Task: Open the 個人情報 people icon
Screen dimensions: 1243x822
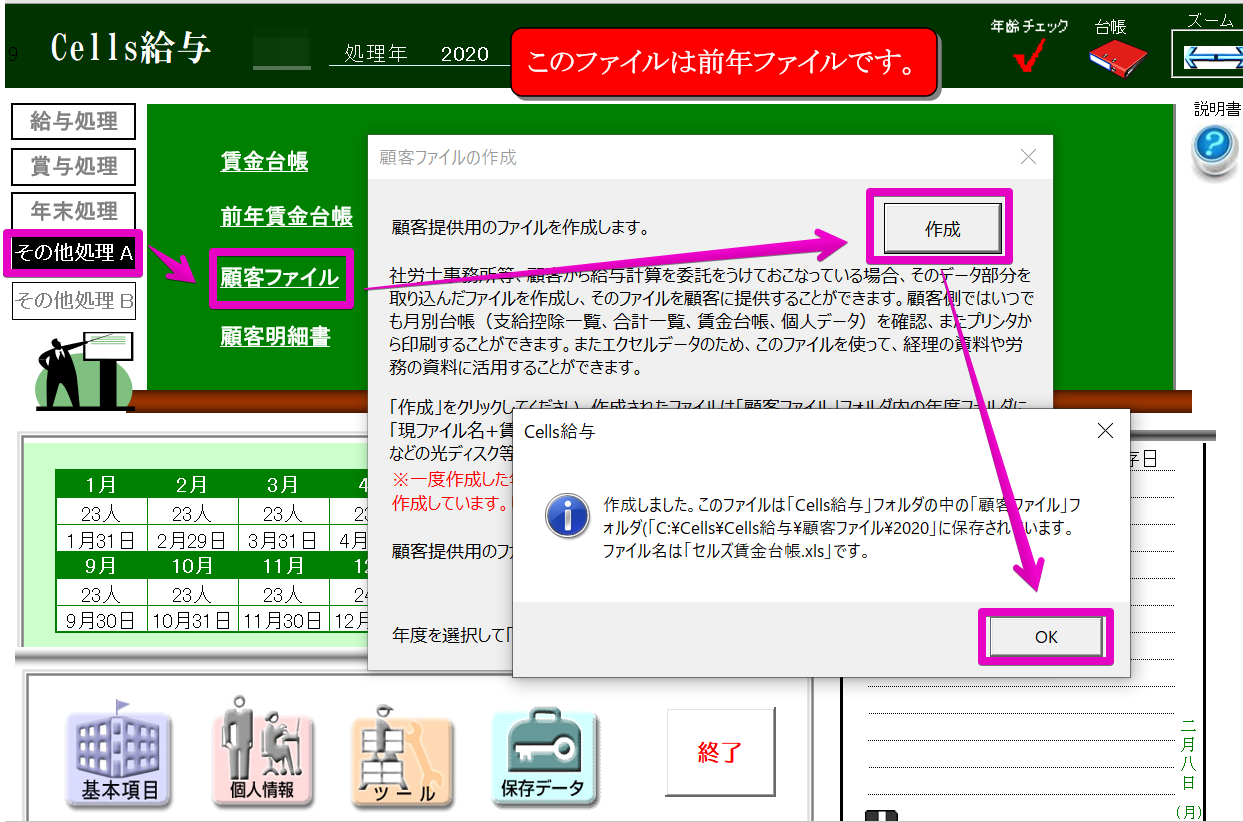Action: (x=259, y=758)
